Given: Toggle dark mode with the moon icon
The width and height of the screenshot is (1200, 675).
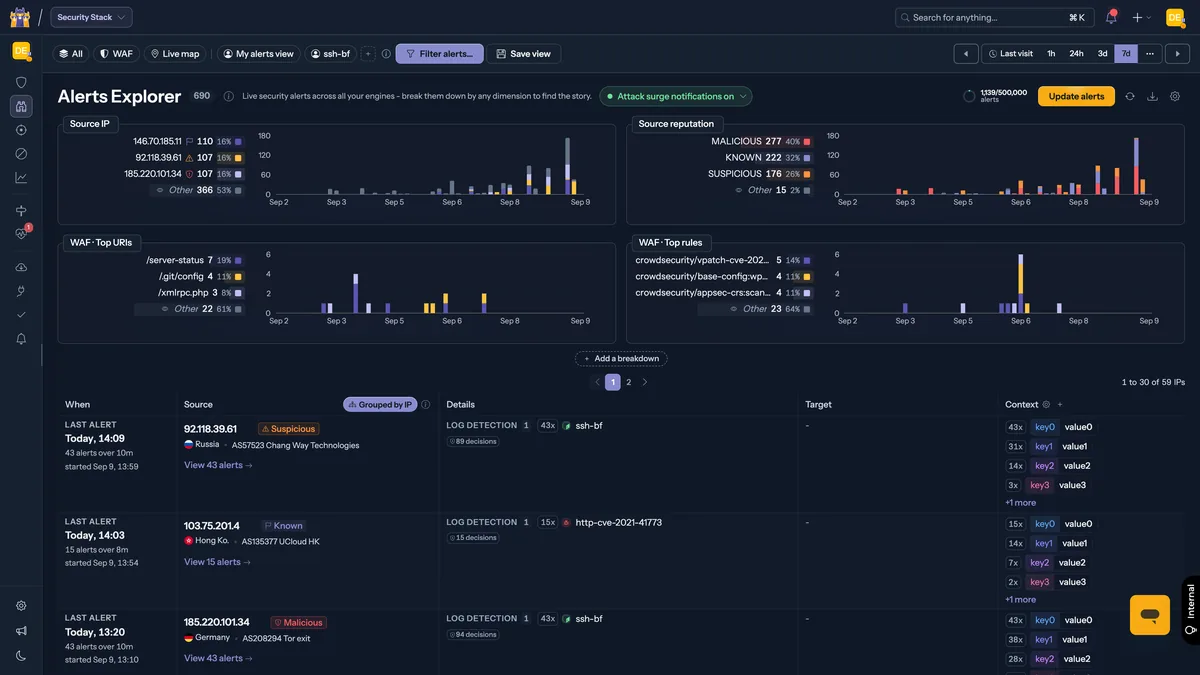Looking at the screenshot, I should pyautogui.click(x=21, y=655).
